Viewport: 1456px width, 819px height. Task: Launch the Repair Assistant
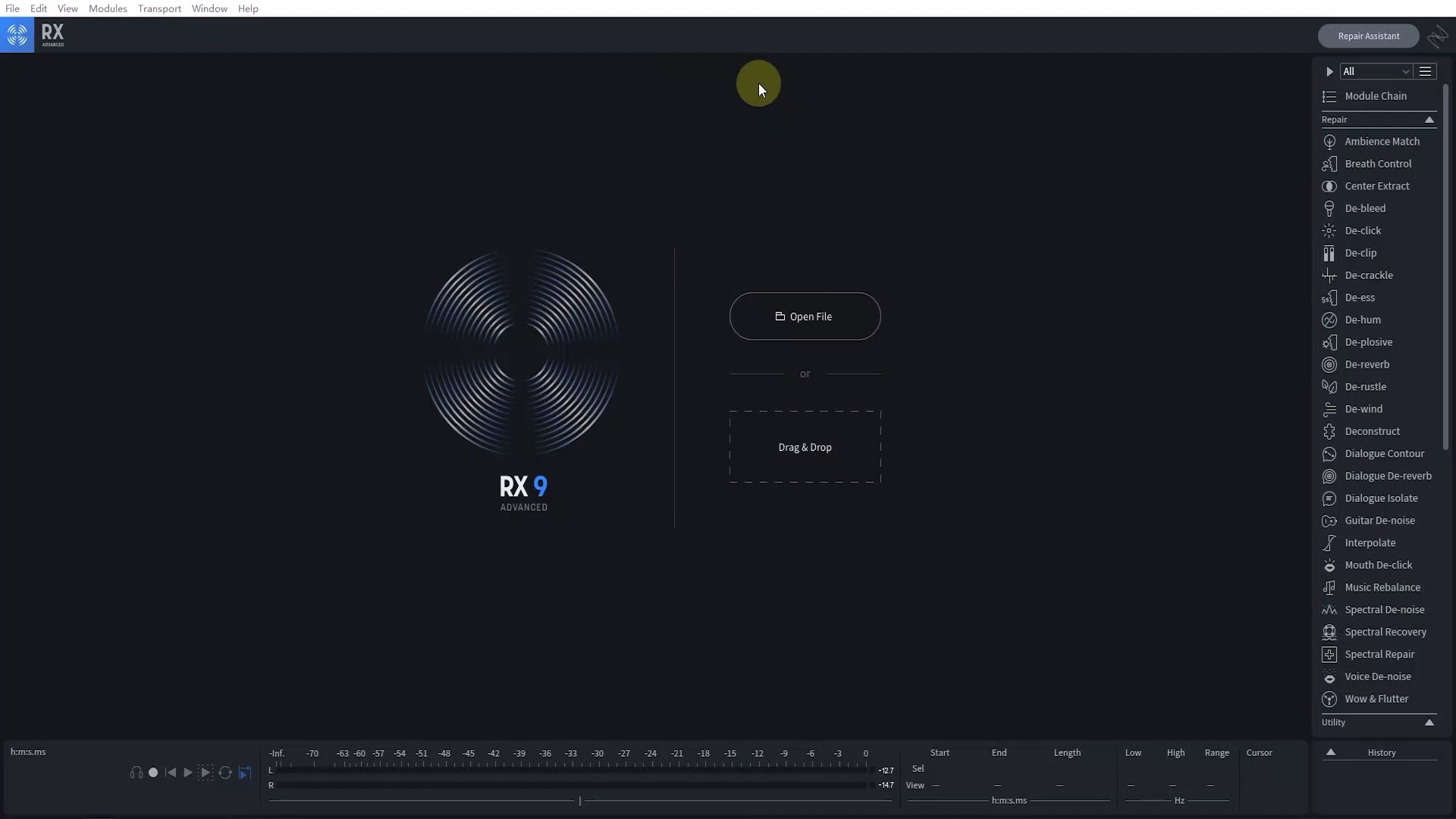[x=1368, y=36]
